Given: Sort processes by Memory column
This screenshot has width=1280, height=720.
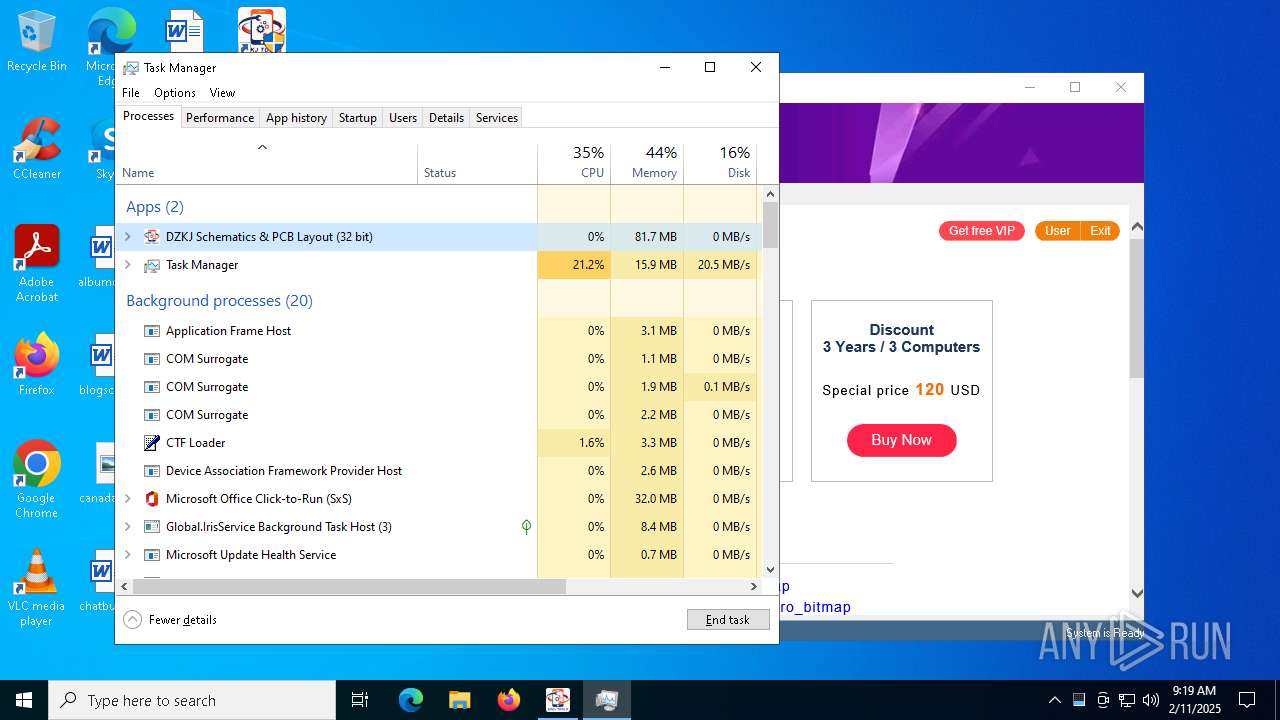Looking at the screenshot, I should pyautogui.click(x=647, y=164).
